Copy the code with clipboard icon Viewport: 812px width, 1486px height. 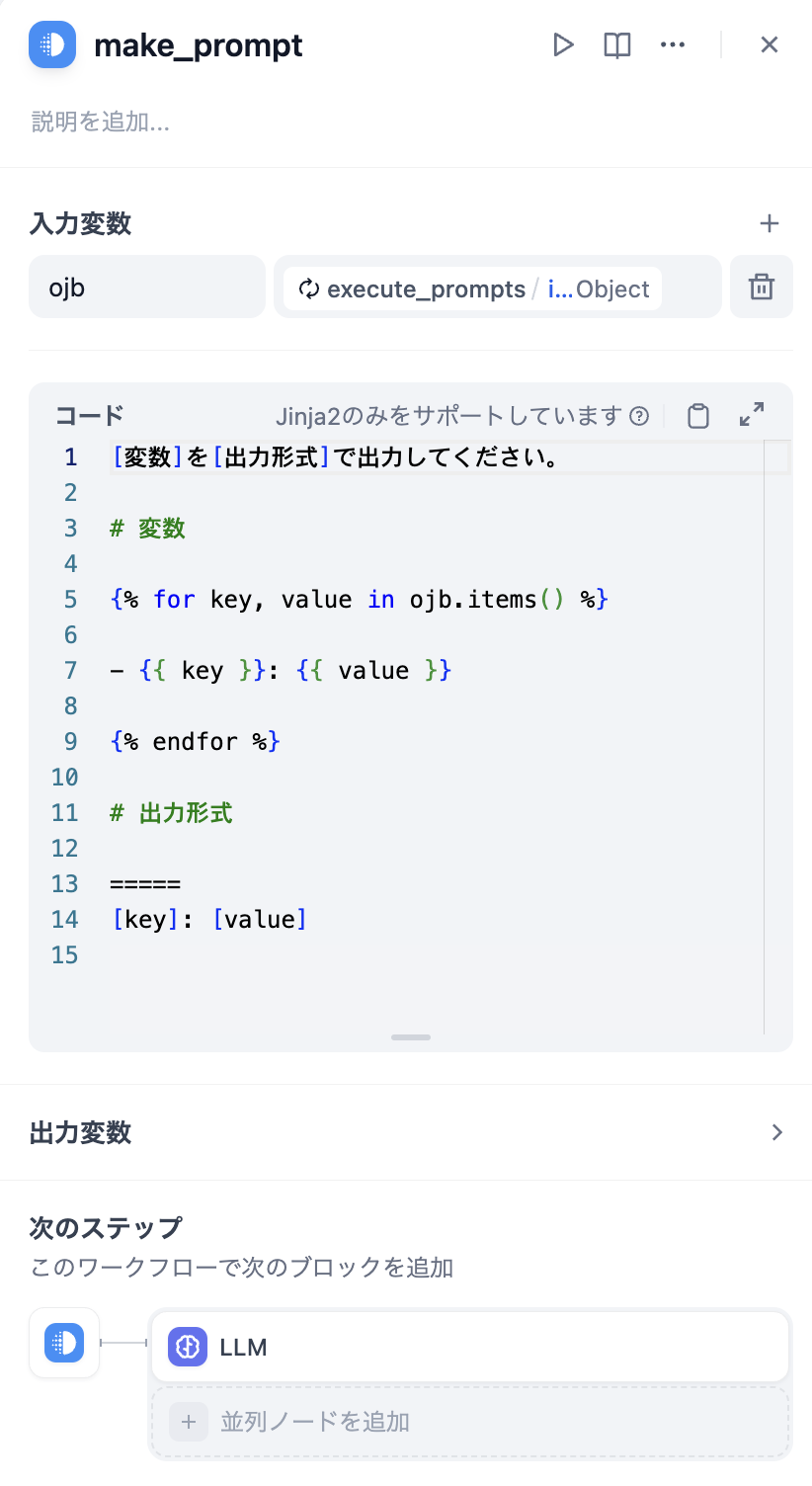698,416
